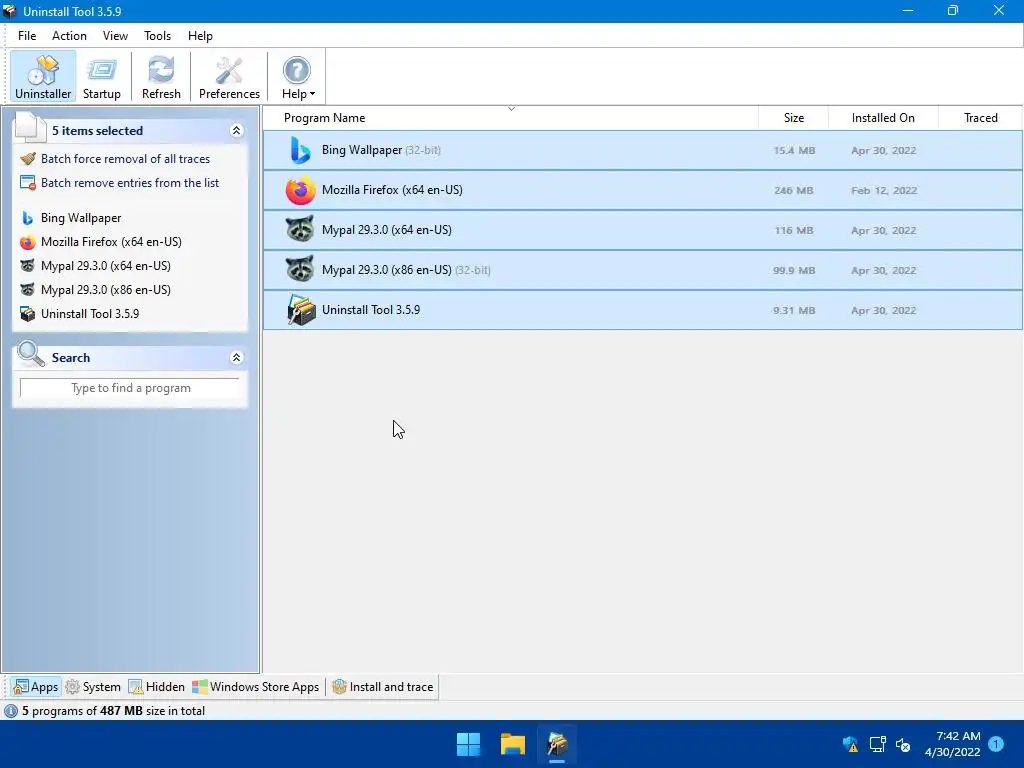Switch to the System tab
The image size is (1024, 768).
click(93, 687)
